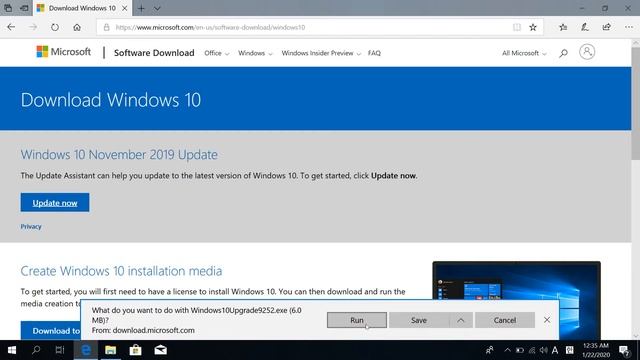Screen dimensions: 640x360
Task: Click the Share page icon
Action: click(607, 27)
